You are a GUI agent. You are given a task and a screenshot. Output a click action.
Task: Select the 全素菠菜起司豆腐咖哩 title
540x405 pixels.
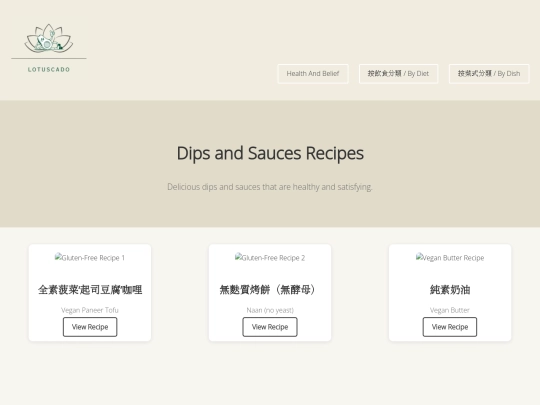(90, 290)
